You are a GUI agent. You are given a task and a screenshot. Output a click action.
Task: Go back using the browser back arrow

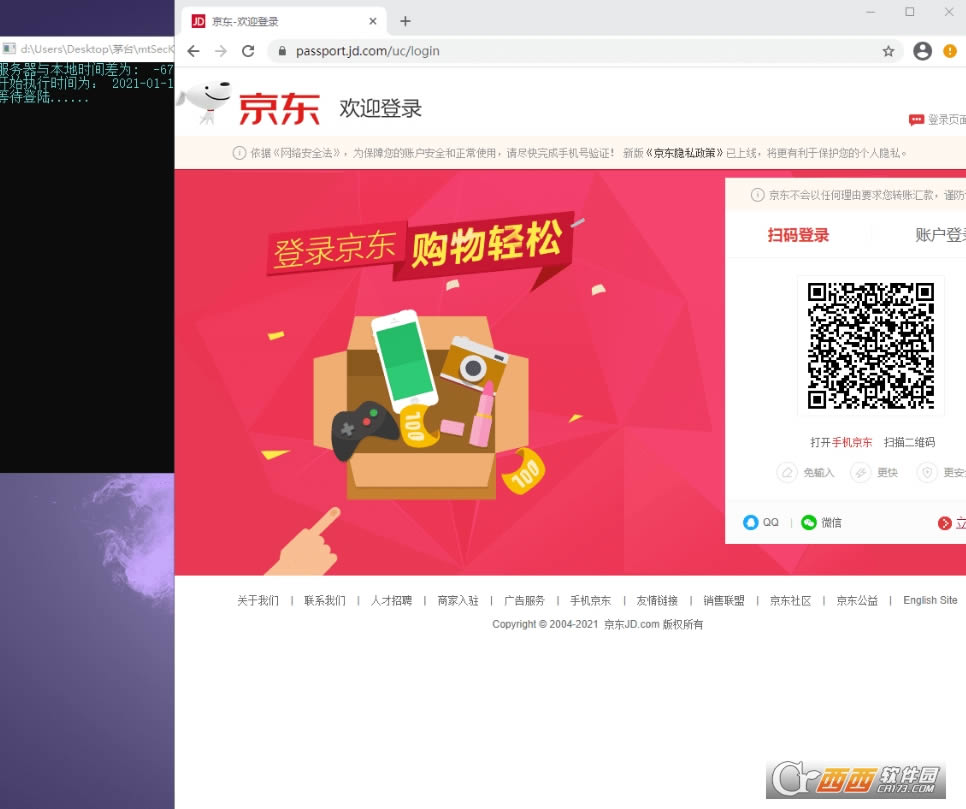193,51
